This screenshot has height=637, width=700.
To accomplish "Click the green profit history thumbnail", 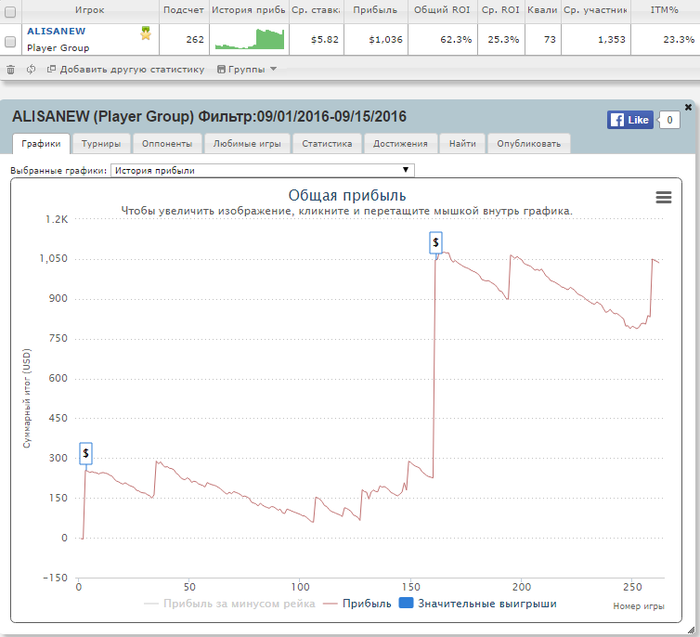I will click(x=249, y=39).
